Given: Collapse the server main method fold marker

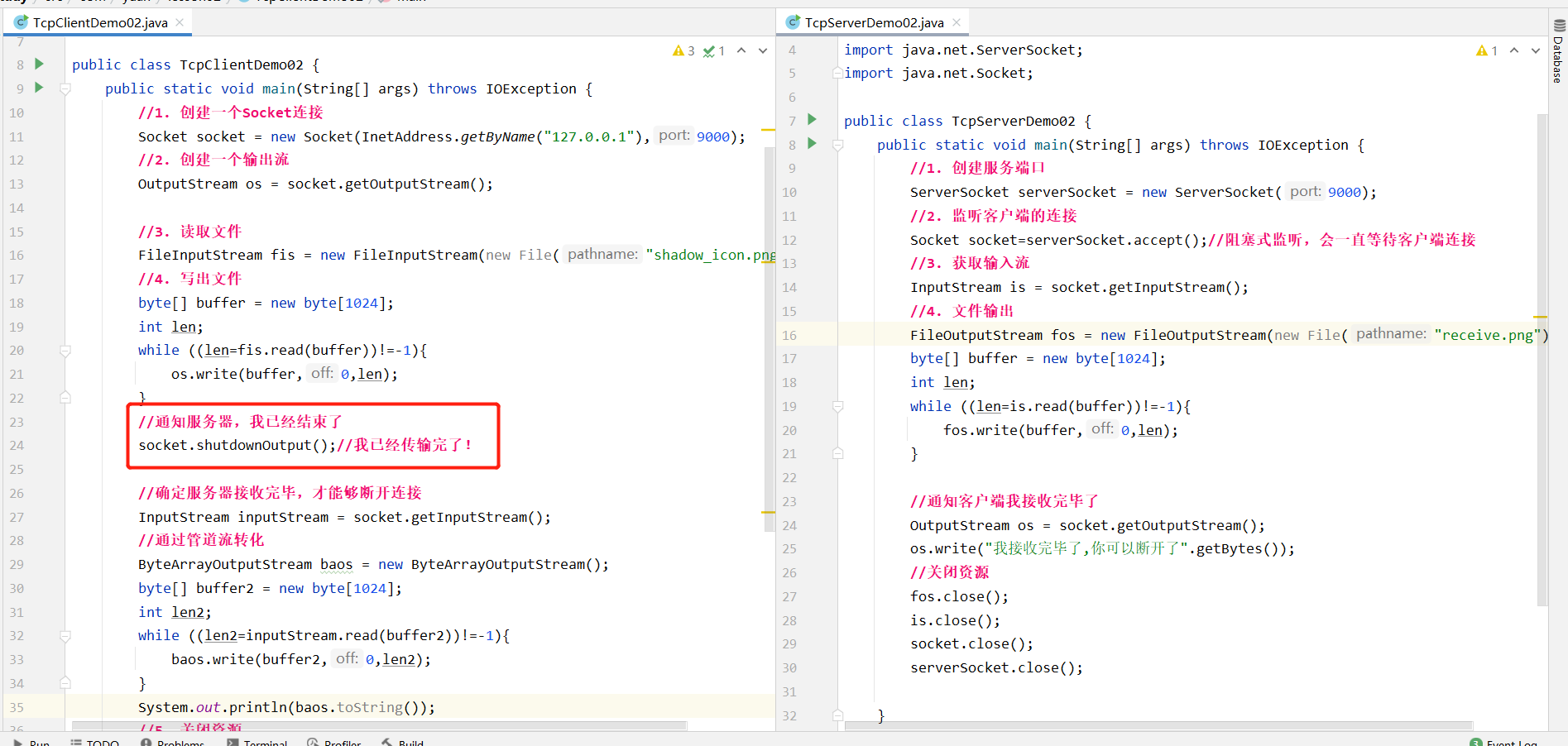Looking at the screenshot, I should click(x=837, y=145).
